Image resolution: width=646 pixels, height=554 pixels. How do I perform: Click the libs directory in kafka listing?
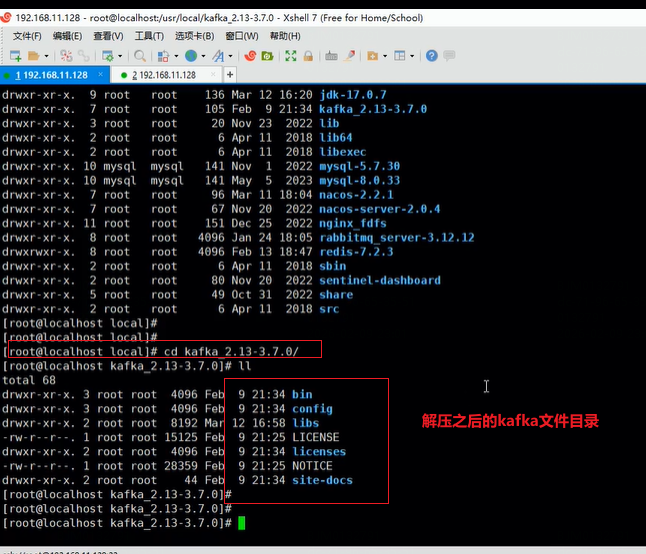[305, 423]
